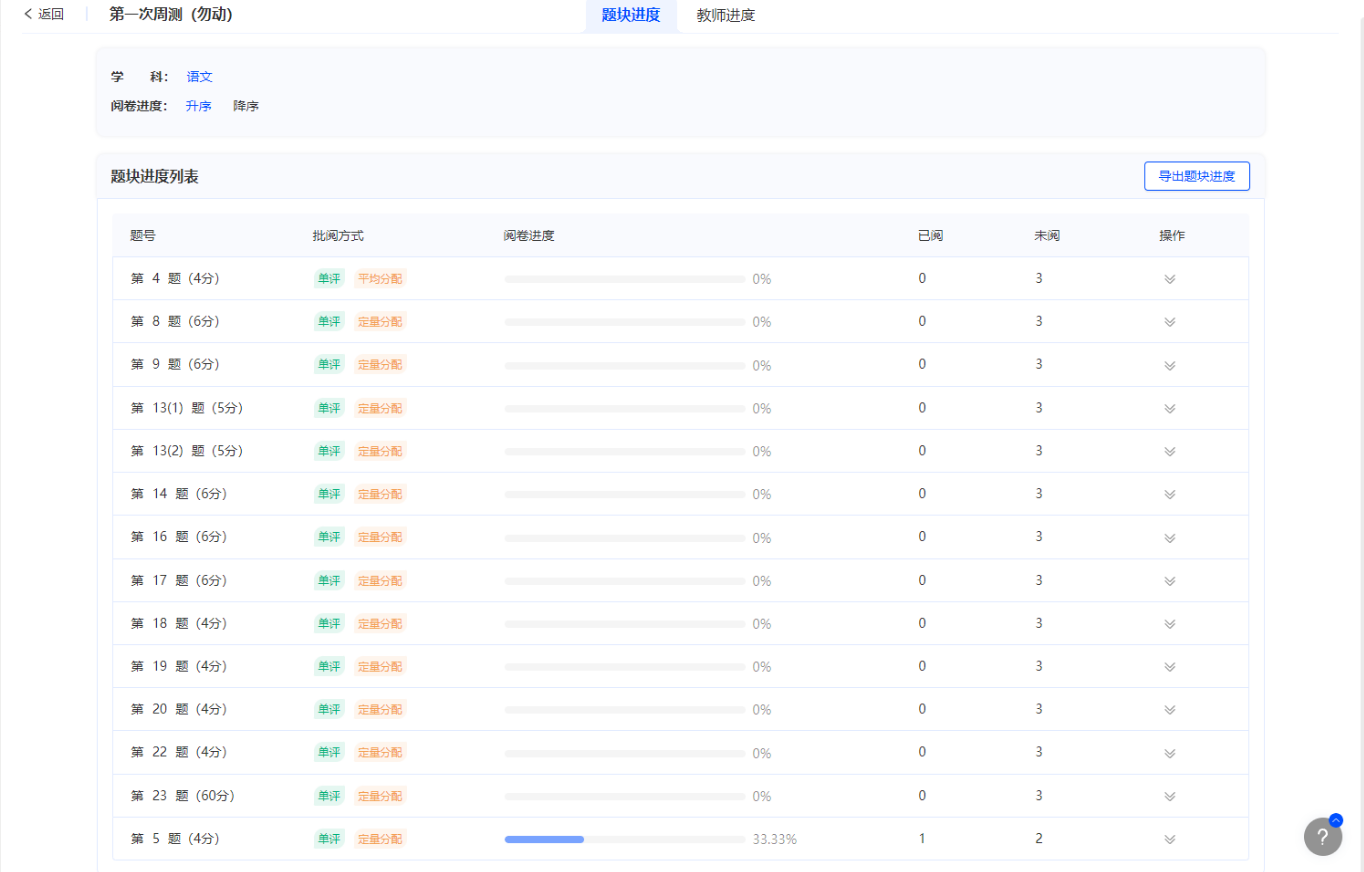Click the 导出题块进度 button

tap(1196, 177)
